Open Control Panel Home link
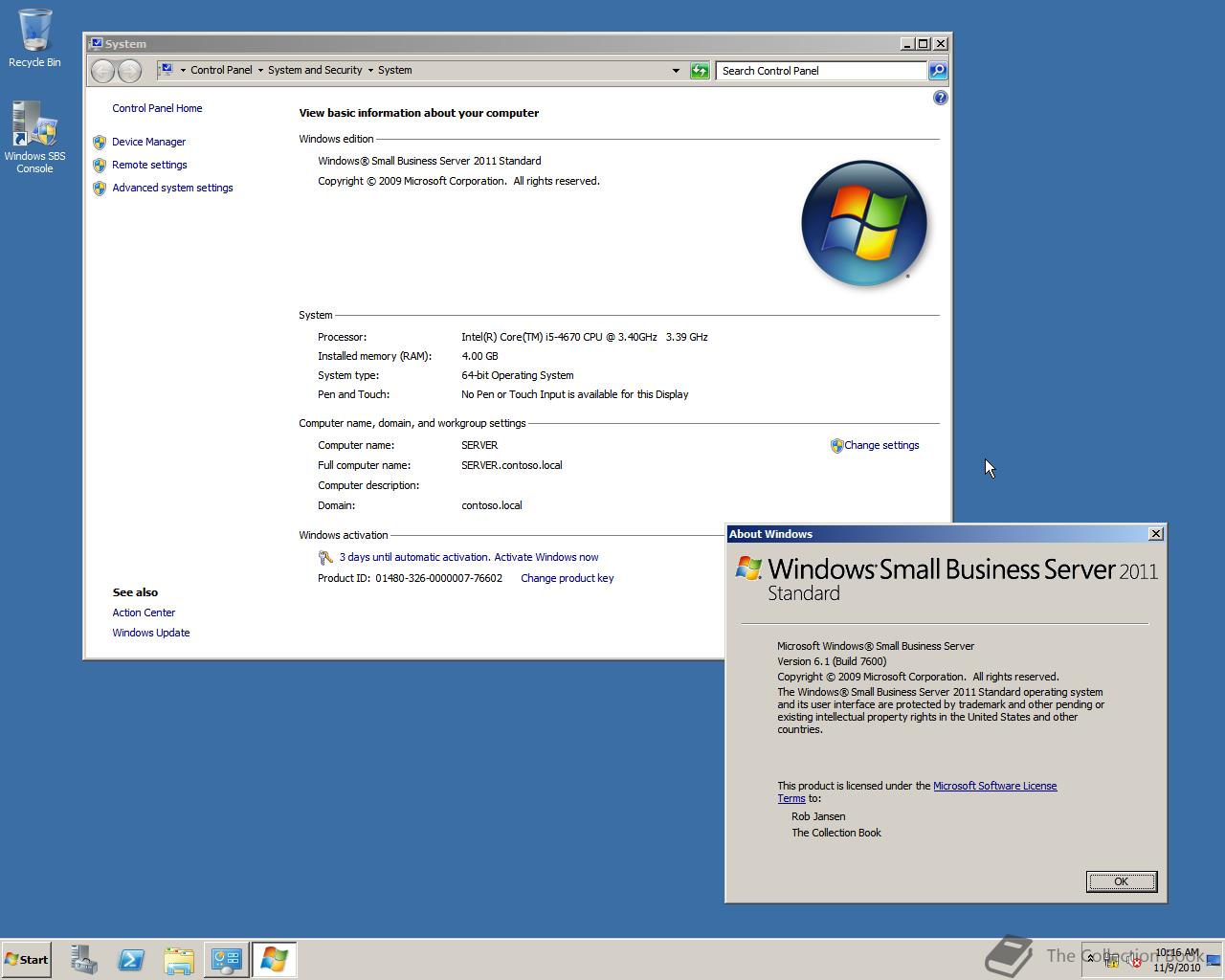 (157, 108)
